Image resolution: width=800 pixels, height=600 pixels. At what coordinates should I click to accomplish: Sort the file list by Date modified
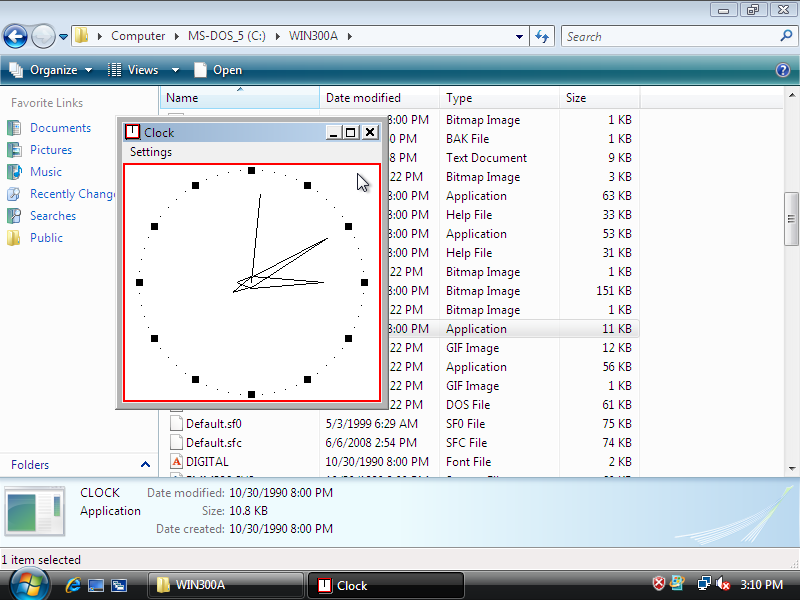pos(363,98)
